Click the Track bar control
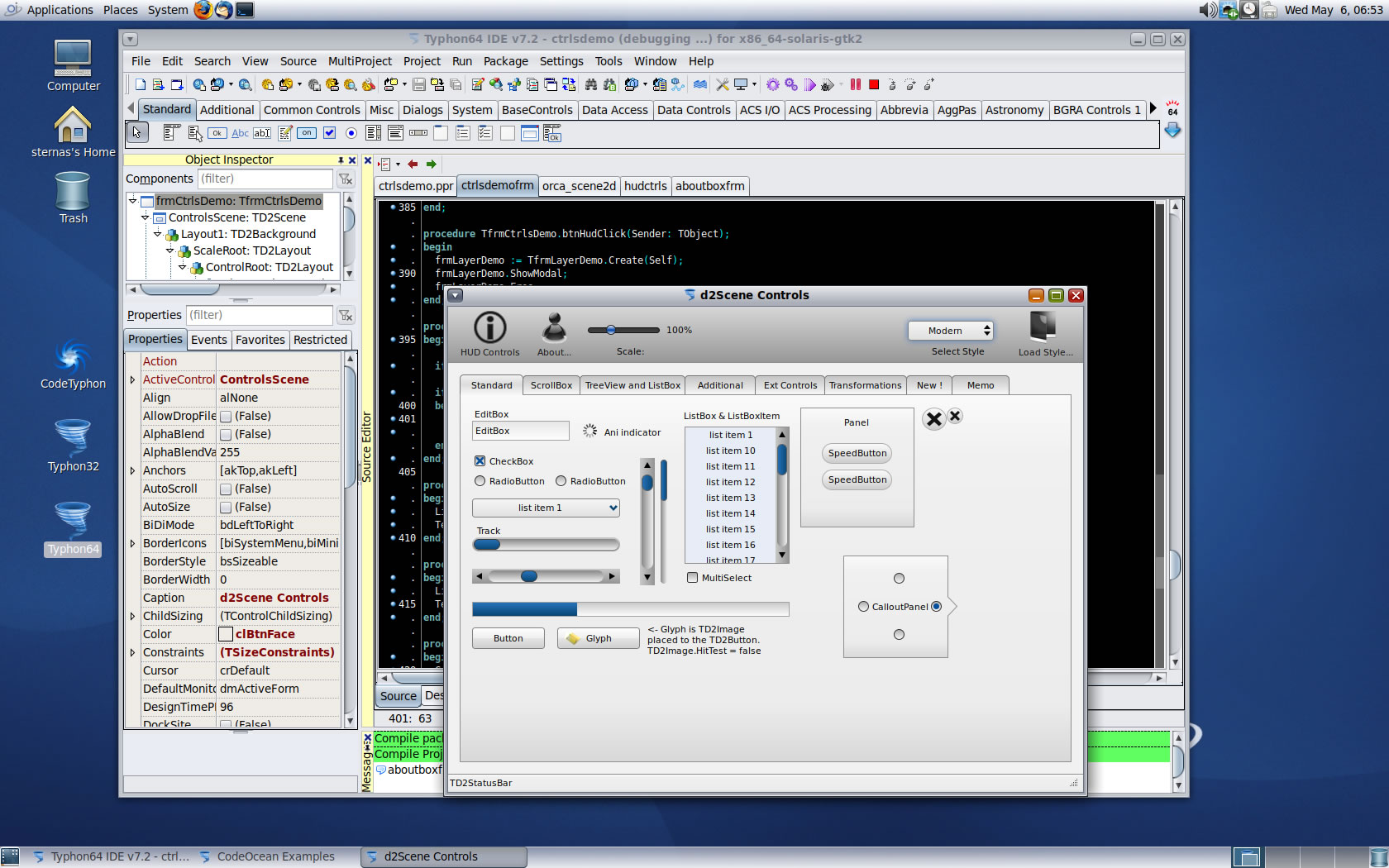The width and height of the screenshot is (1389, 868). click(x=546, y=545)
